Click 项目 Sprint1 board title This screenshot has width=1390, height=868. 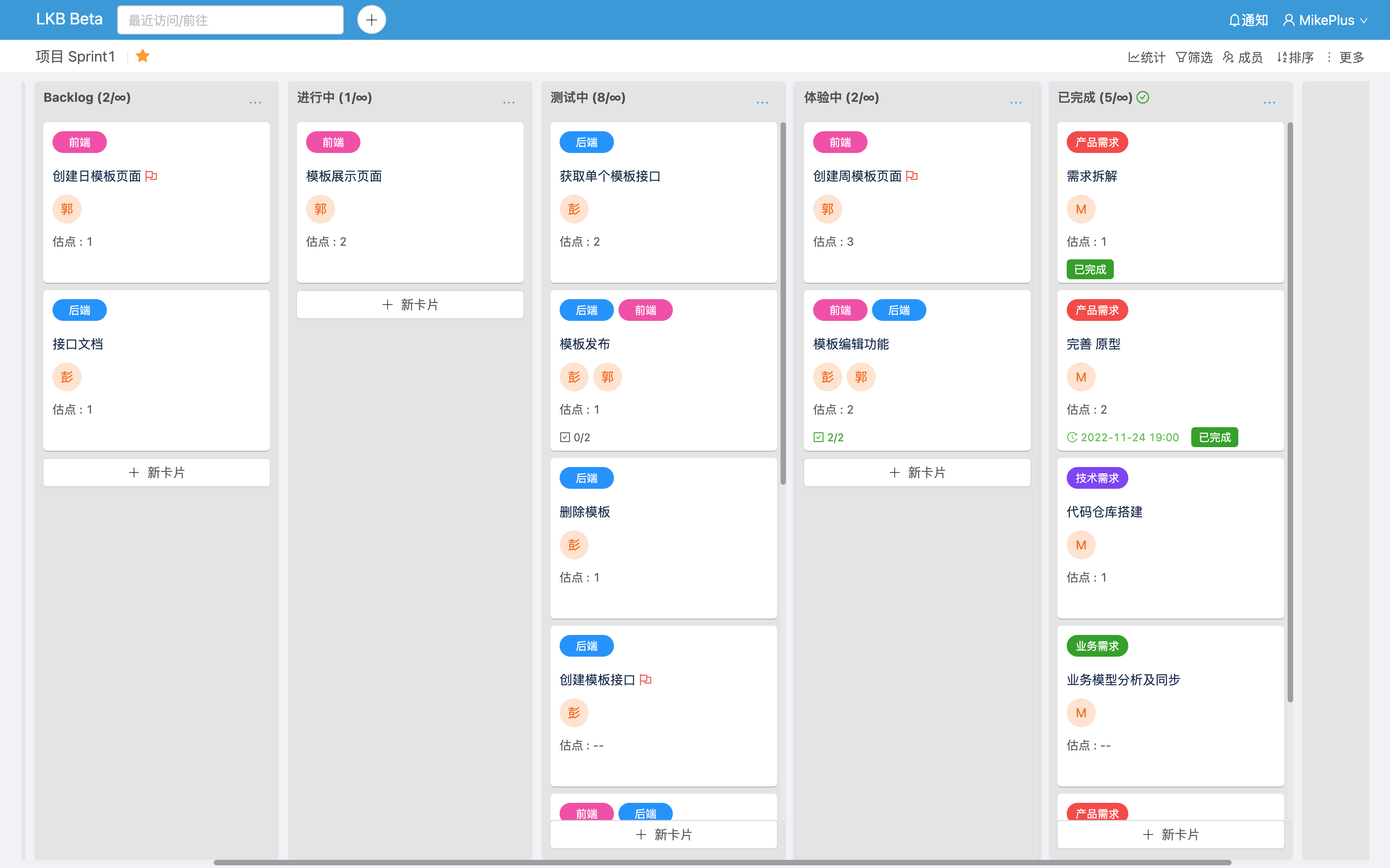click(x=75, y=56)
